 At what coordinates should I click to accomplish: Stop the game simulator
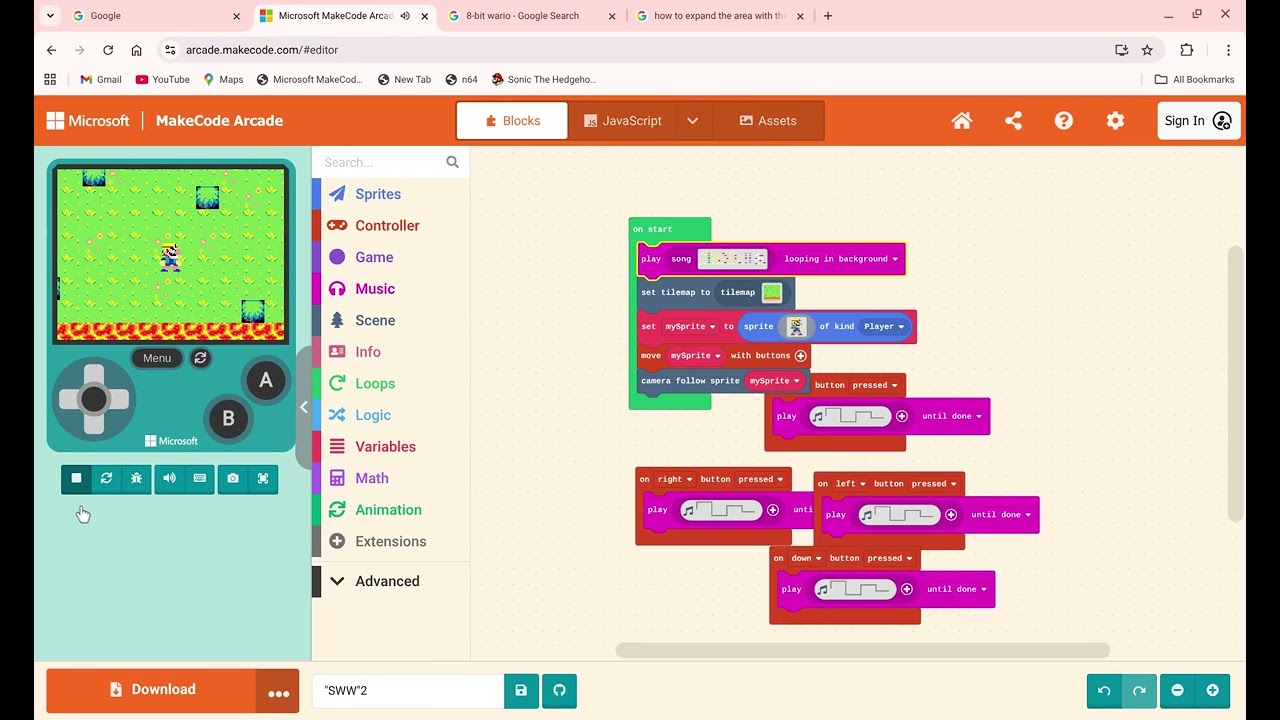point(76,478)
